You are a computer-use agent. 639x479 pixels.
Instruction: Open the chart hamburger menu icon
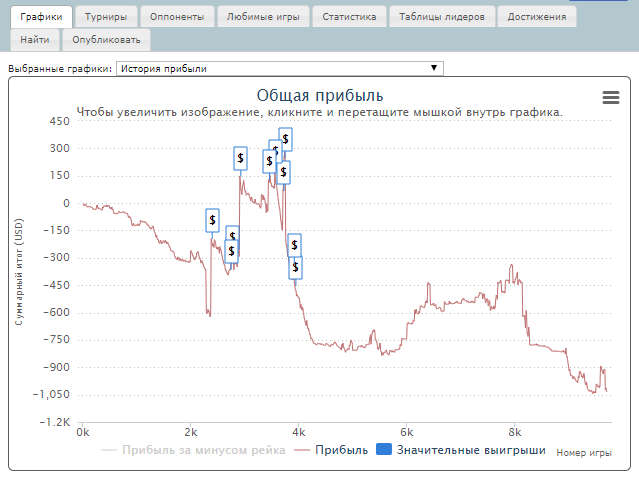tap(610, 97)
